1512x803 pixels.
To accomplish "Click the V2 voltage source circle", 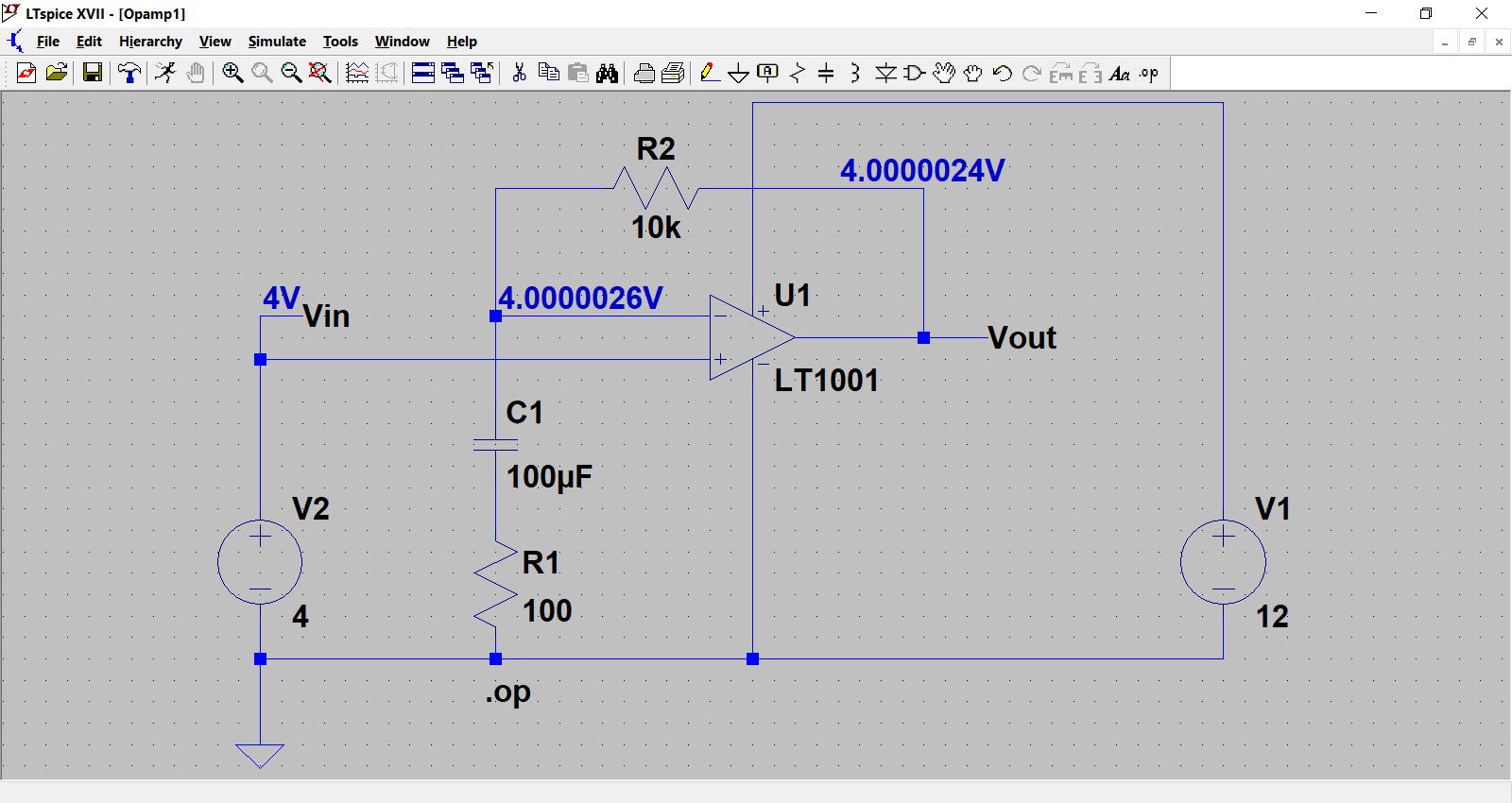I will 260,562.
